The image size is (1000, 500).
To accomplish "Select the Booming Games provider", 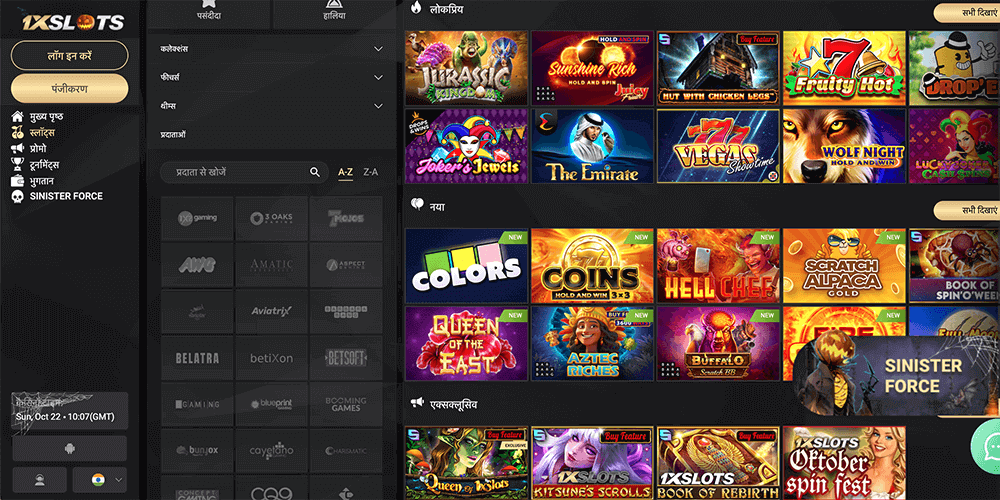I will (346, 404).
